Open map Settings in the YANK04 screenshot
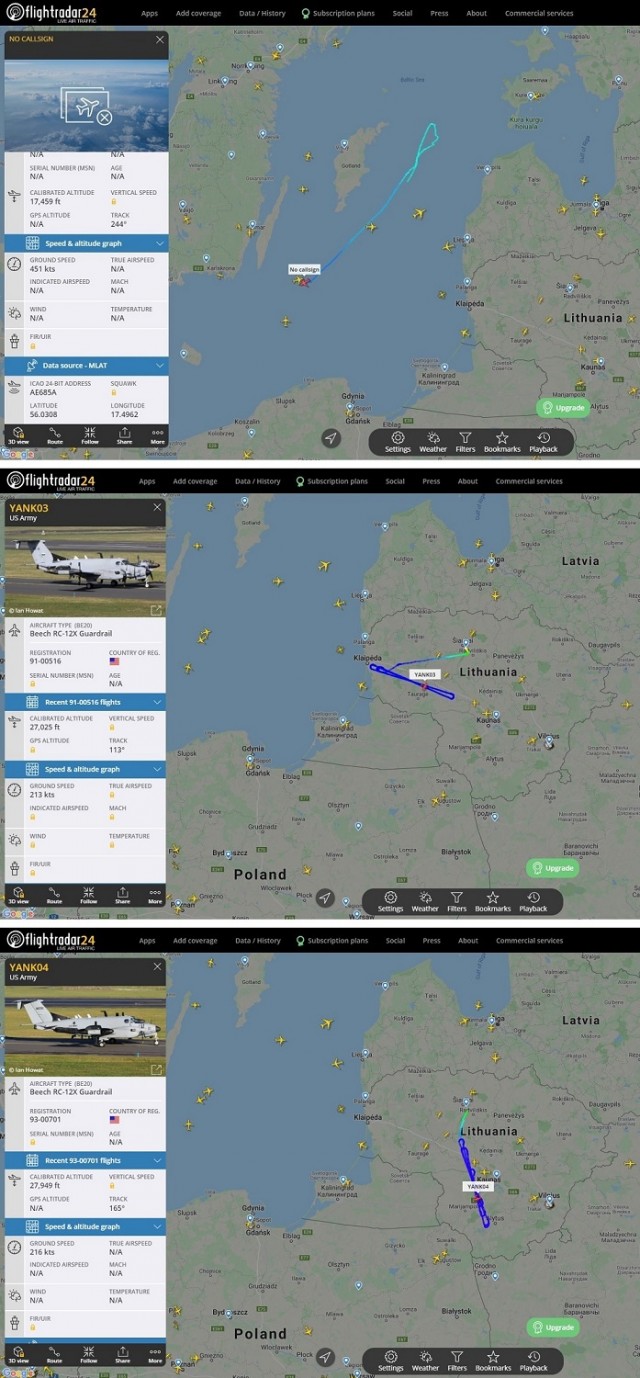 click(391, 1361)
